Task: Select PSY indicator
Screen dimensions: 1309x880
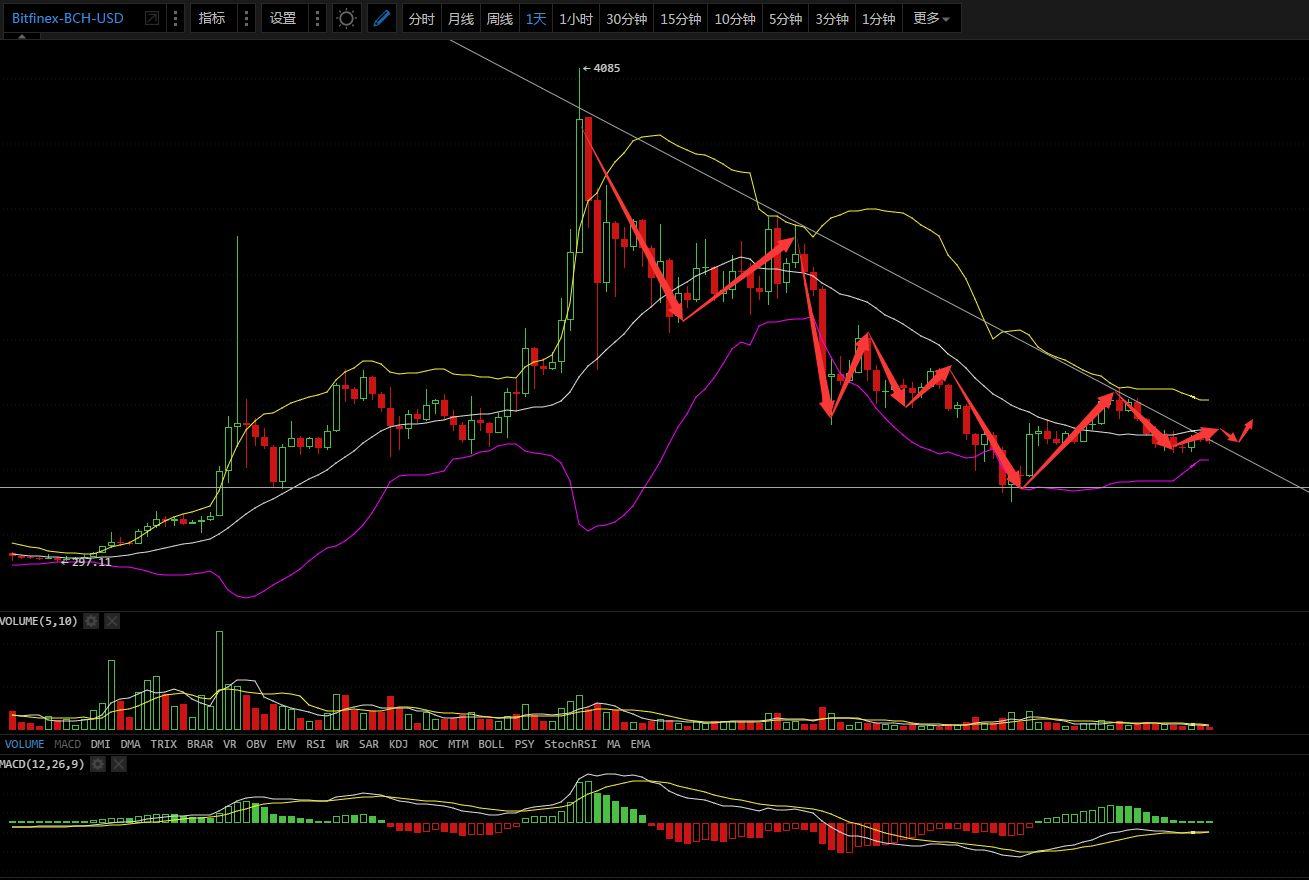Action: (524, 744)
